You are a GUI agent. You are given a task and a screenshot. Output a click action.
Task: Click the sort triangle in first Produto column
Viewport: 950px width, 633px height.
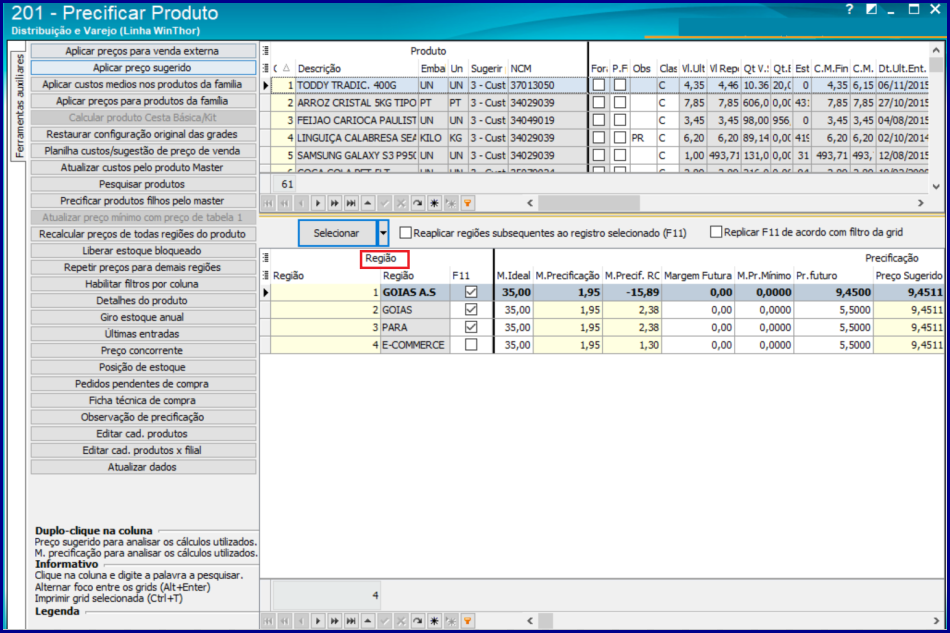pyautogui.click(x=286, y=68)
